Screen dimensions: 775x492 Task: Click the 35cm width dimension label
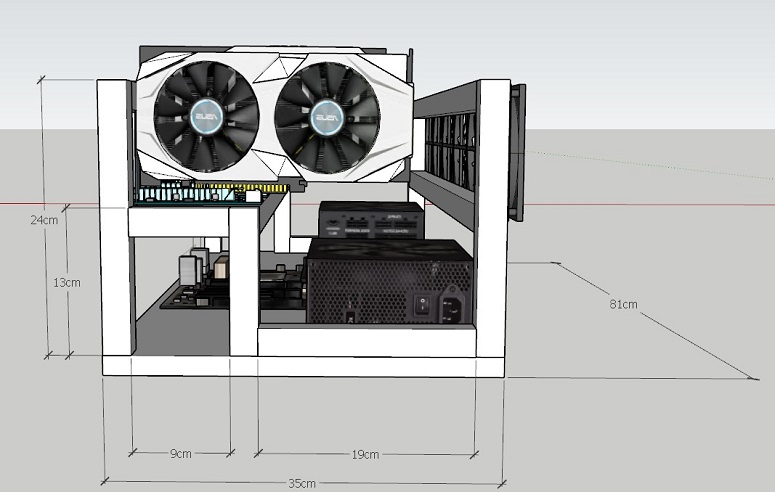[302, 483]
